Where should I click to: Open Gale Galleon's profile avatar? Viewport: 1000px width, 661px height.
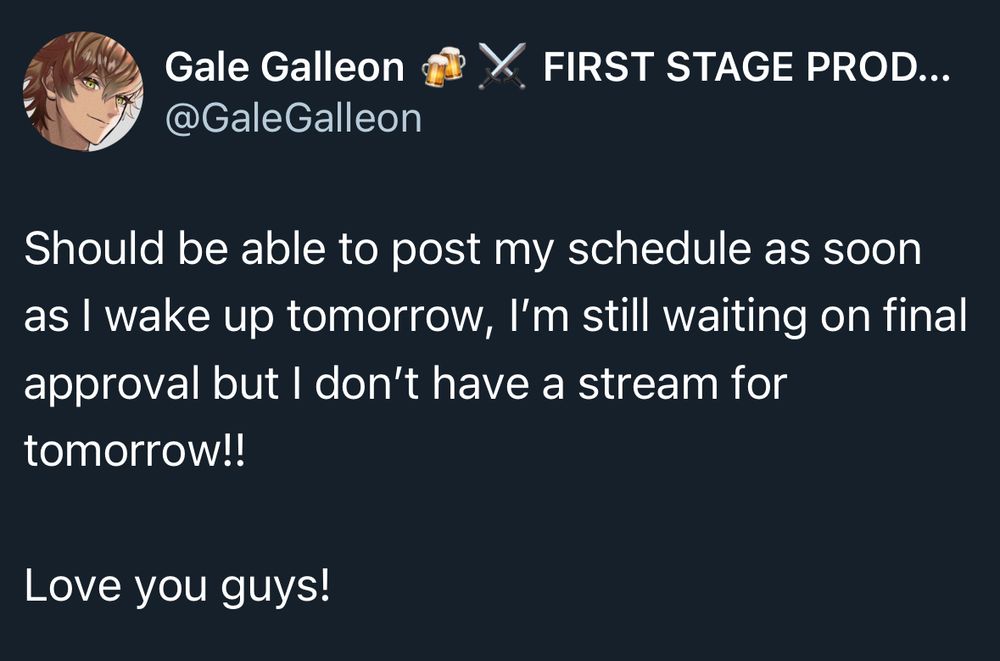click(83, 91)
